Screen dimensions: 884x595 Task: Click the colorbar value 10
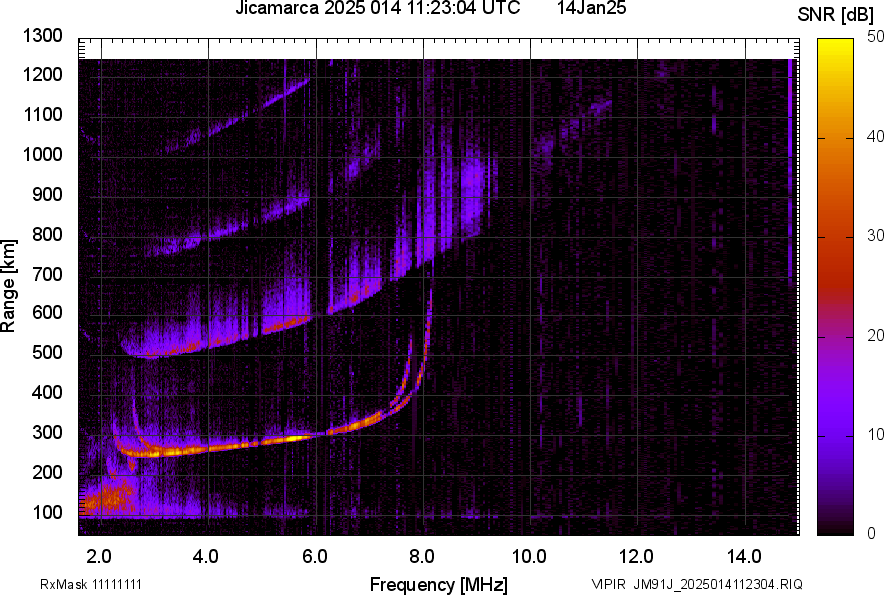click(x=875, y=434)
